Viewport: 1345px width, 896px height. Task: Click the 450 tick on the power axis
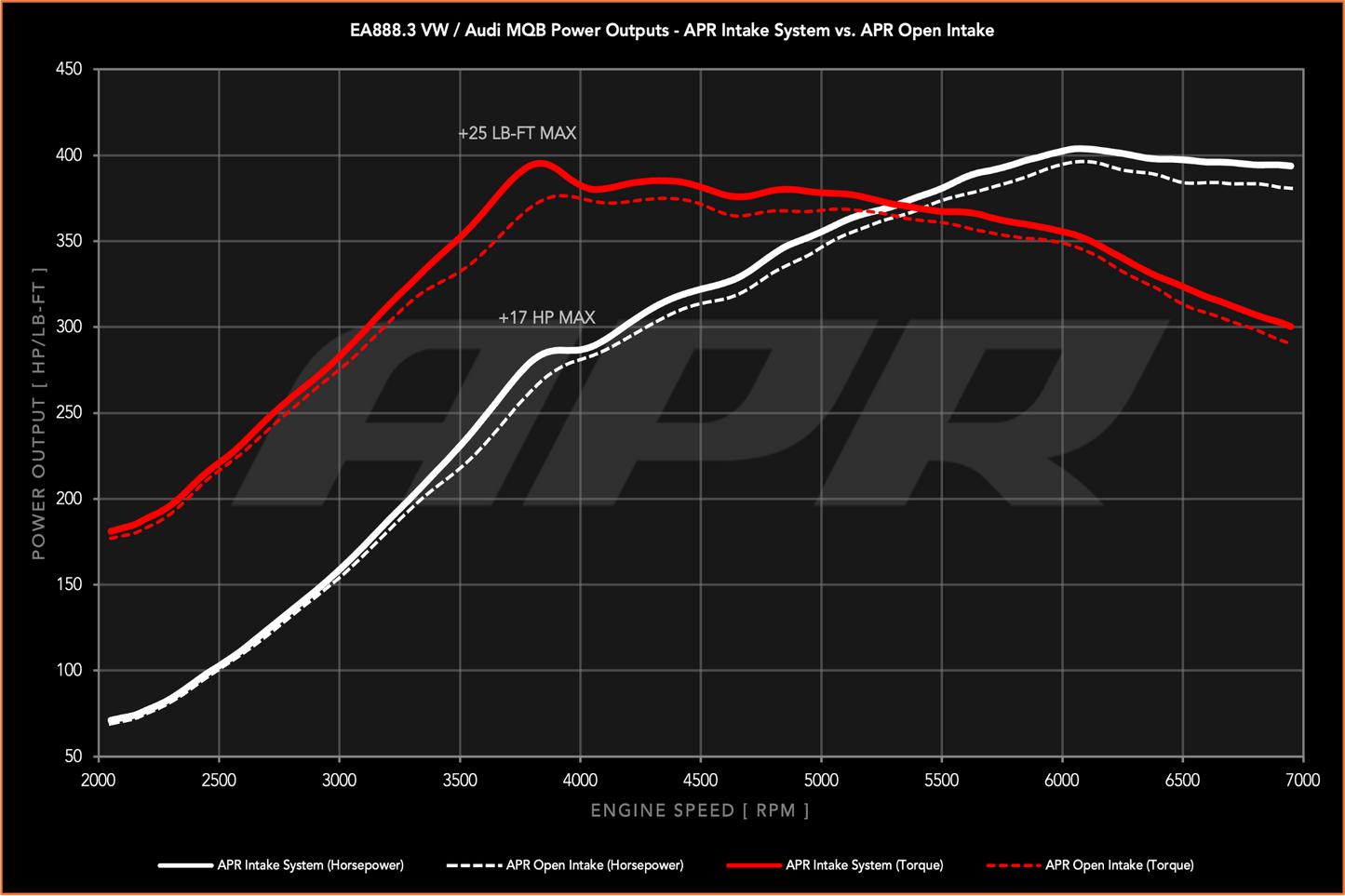click(69, 69)
